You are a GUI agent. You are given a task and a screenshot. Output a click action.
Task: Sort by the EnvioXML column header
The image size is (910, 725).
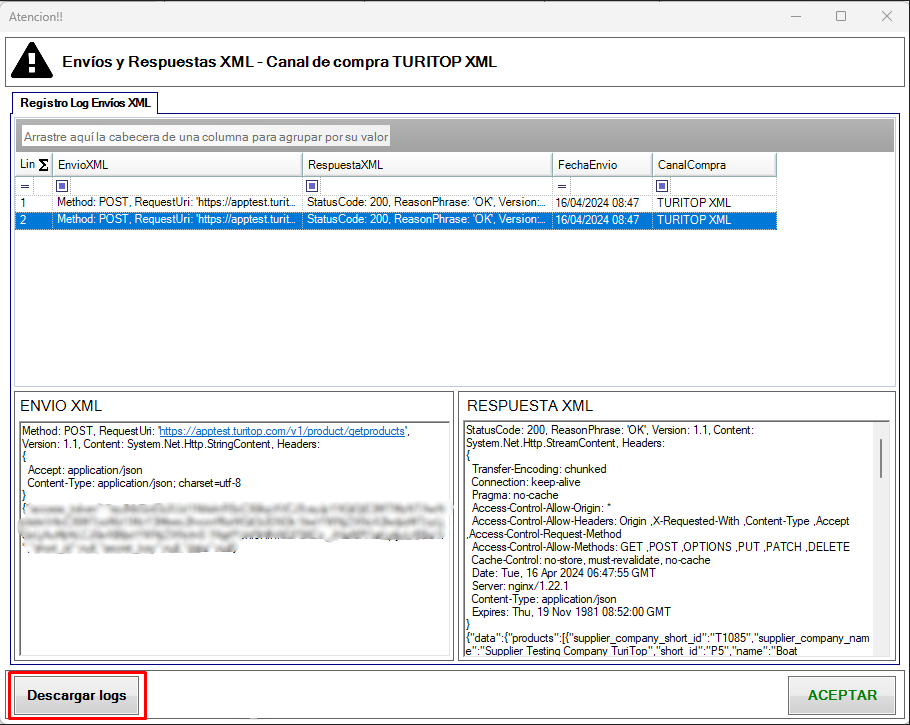tap(178, 165)
